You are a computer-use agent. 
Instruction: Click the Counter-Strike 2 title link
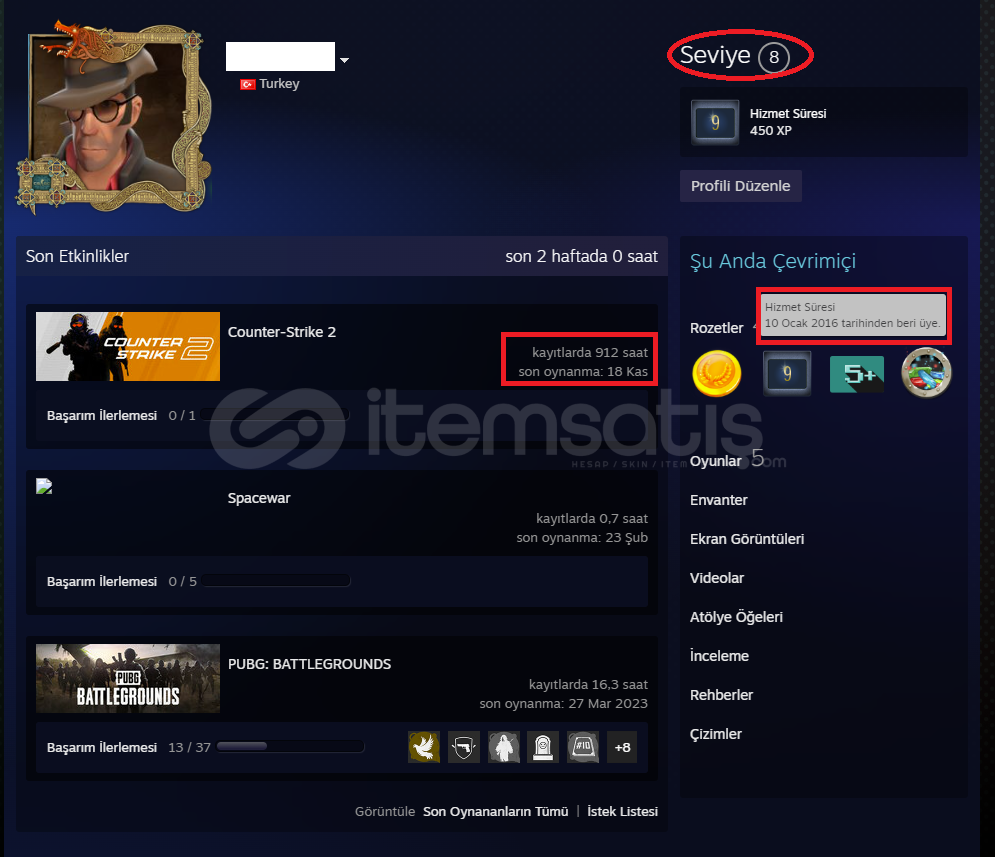pos(282,332)
